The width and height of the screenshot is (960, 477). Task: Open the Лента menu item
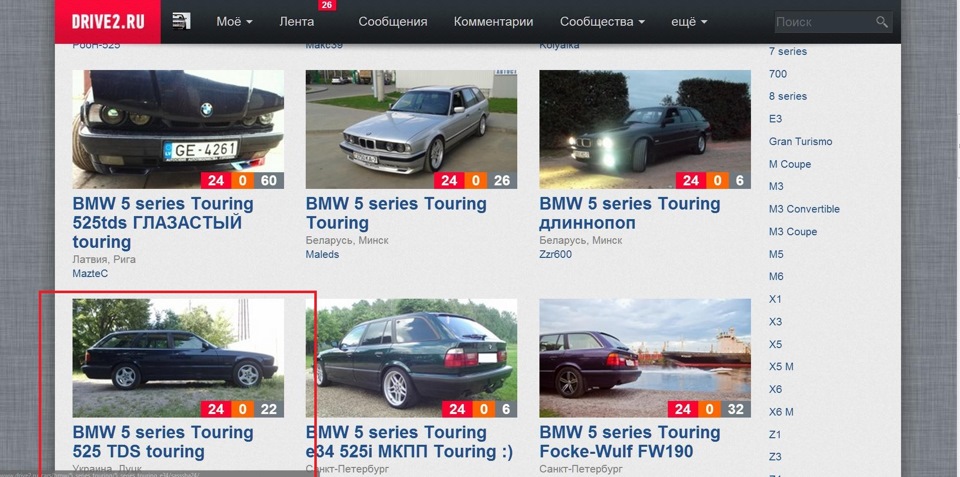297,22
